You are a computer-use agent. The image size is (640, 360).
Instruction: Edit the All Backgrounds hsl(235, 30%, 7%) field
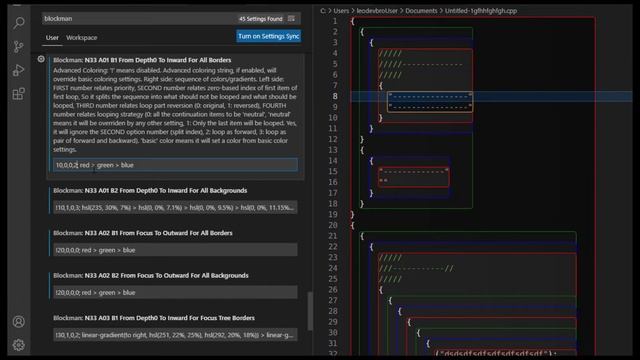(x=175, y=207)
